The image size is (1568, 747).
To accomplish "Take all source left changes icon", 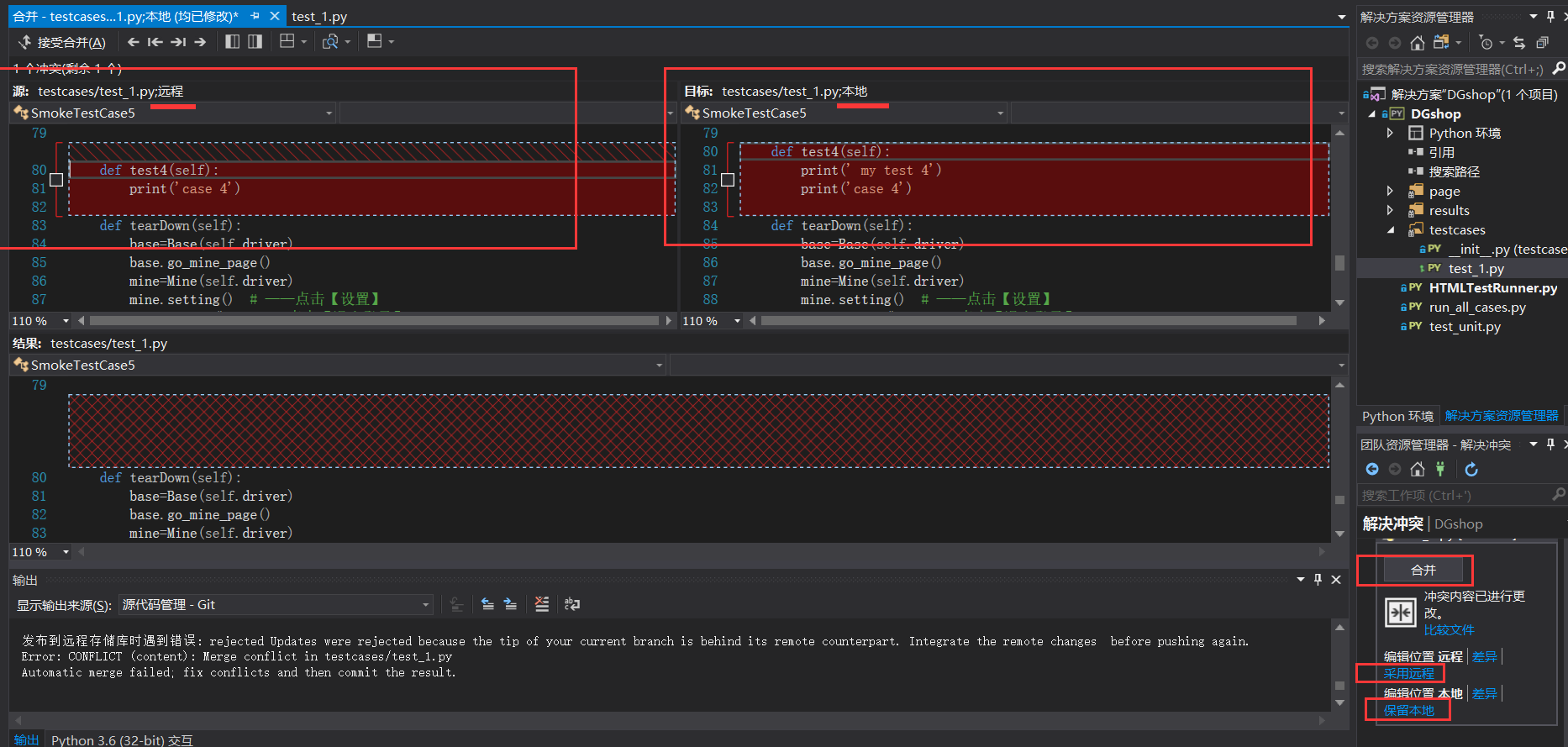I will pyautogui.click(x=233, y=41).
